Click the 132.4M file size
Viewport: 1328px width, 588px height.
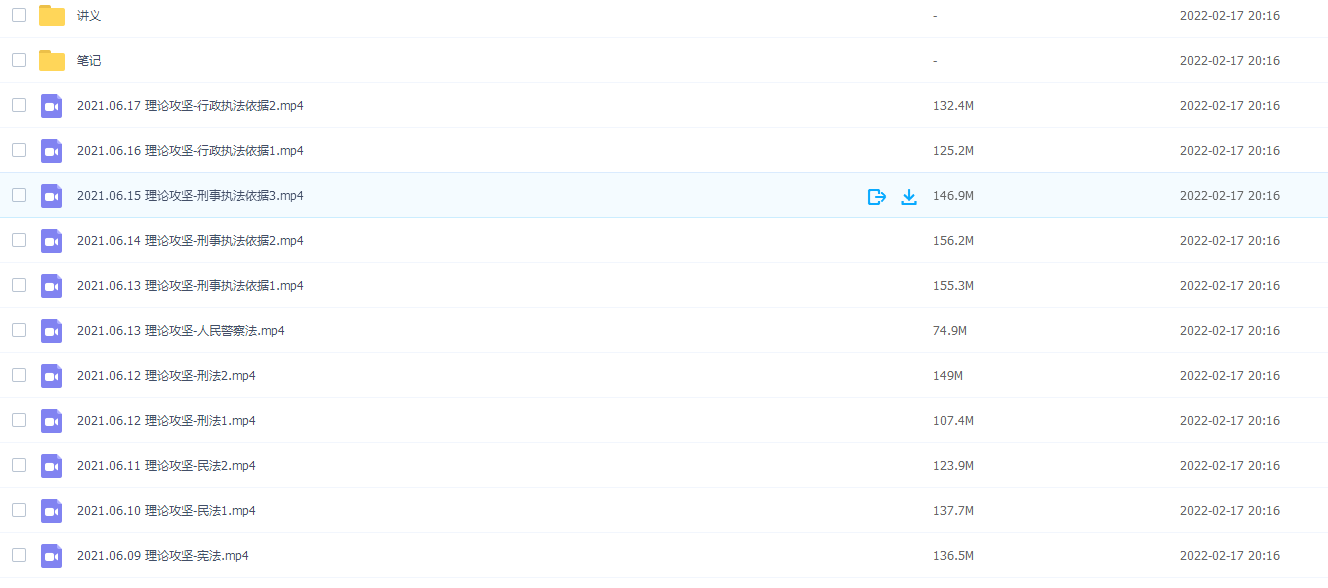pos(953,106)
